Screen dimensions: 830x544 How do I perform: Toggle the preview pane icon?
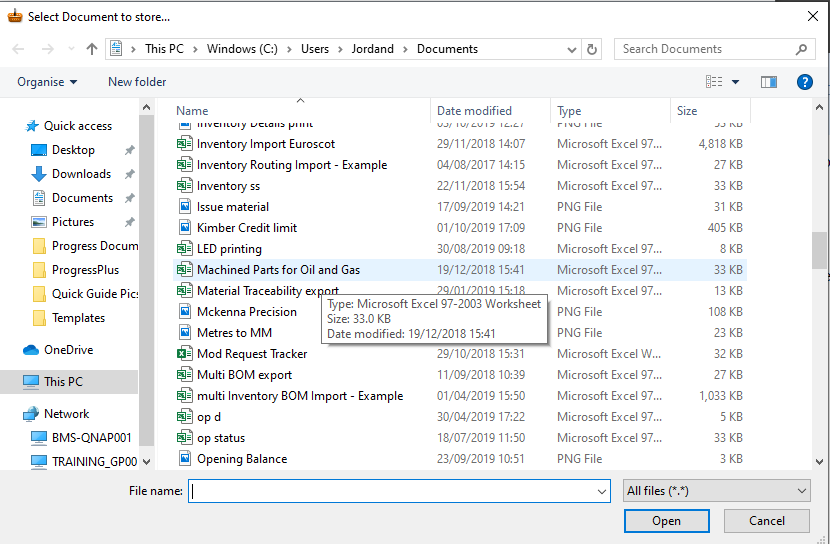pyautogui.click(x=769, y=82)
